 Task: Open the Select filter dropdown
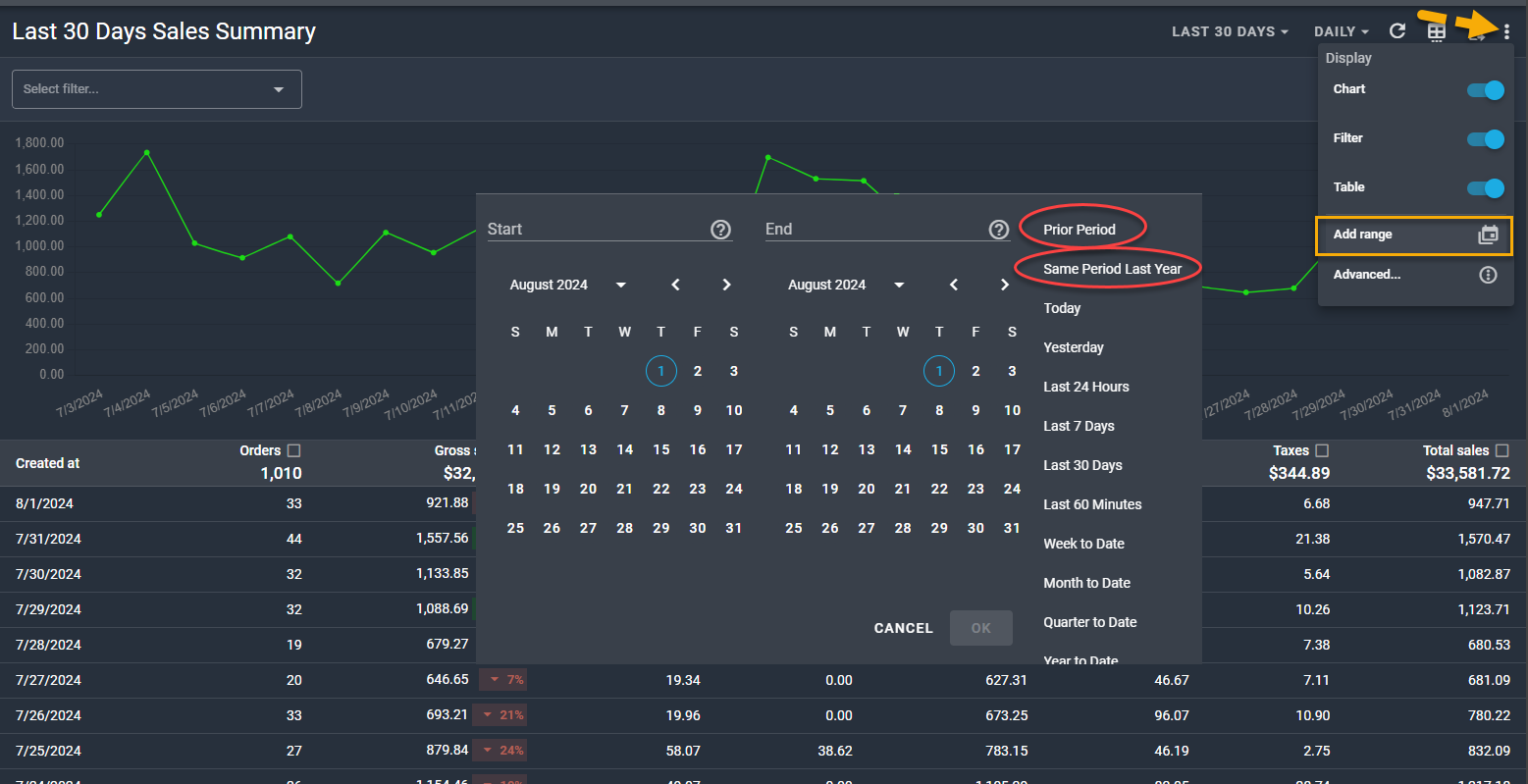click(157, 89)
